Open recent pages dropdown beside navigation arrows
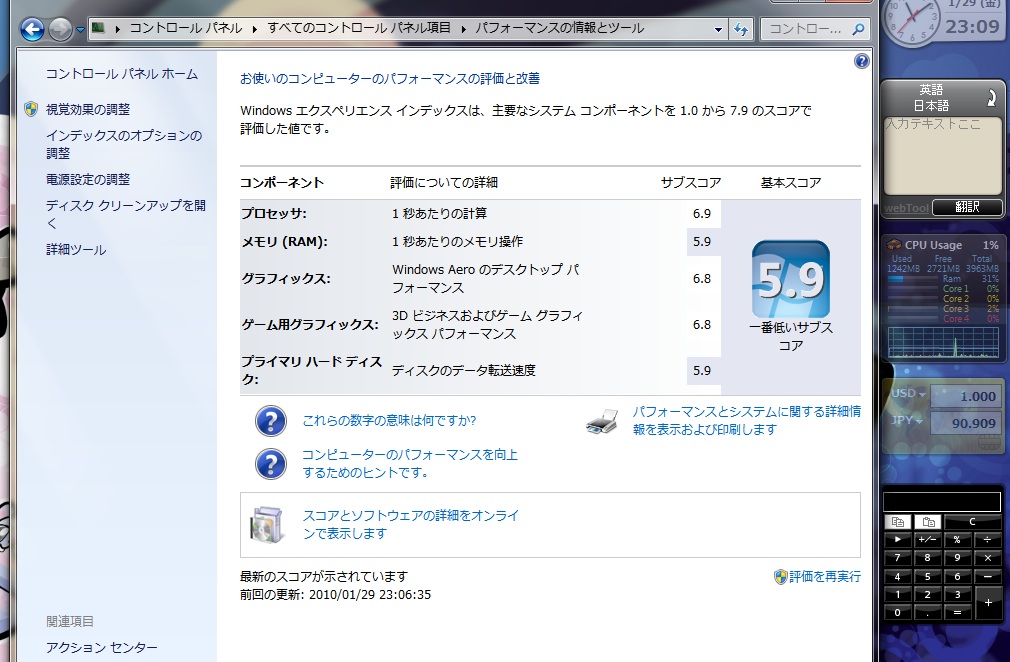1010x662 pixels. (80, 30)
